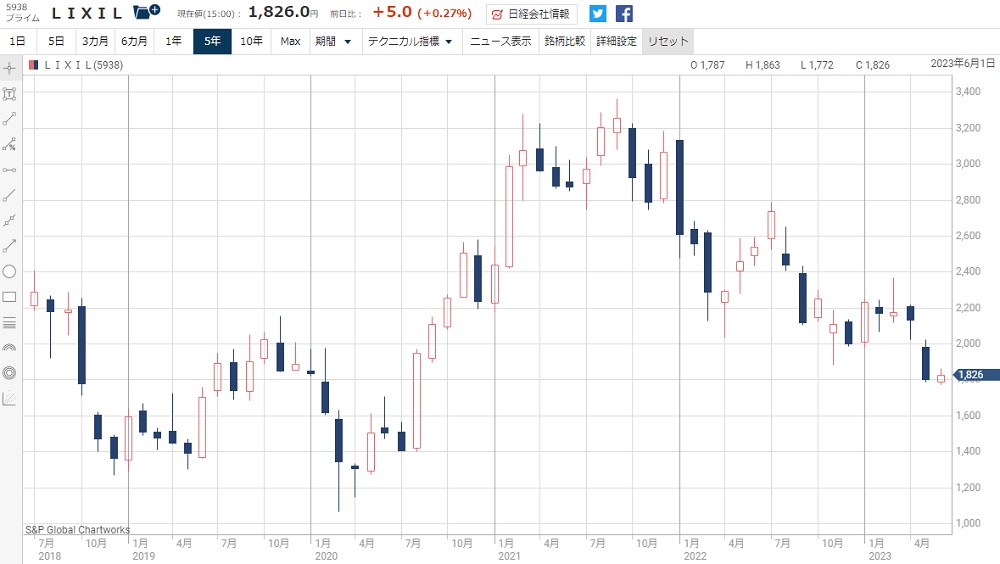
Task: Share on Twitter icon
Action: pos(598,13)
